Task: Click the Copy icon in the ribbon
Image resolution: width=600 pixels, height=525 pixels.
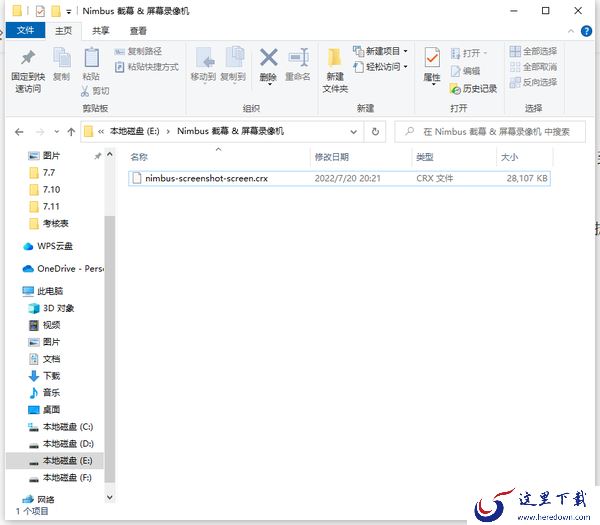Action: point(62,57)
